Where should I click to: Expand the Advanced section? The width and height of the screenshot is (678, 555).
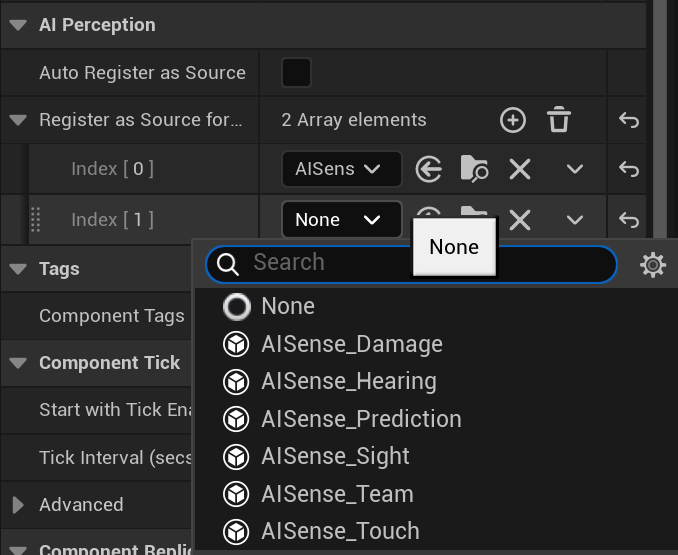[18, 505]
